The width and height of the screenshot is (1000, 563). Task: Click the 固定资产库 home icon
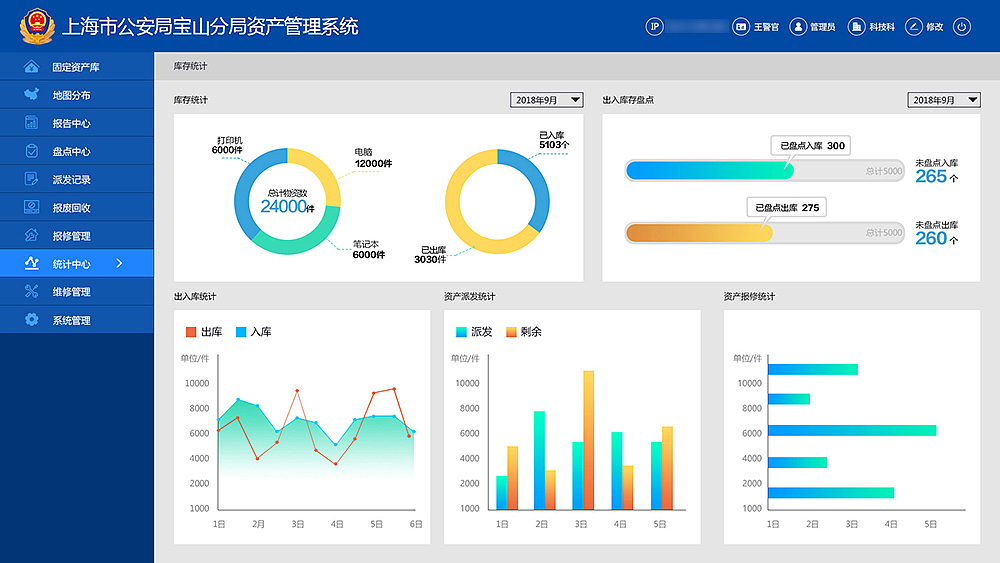(31, 66)
